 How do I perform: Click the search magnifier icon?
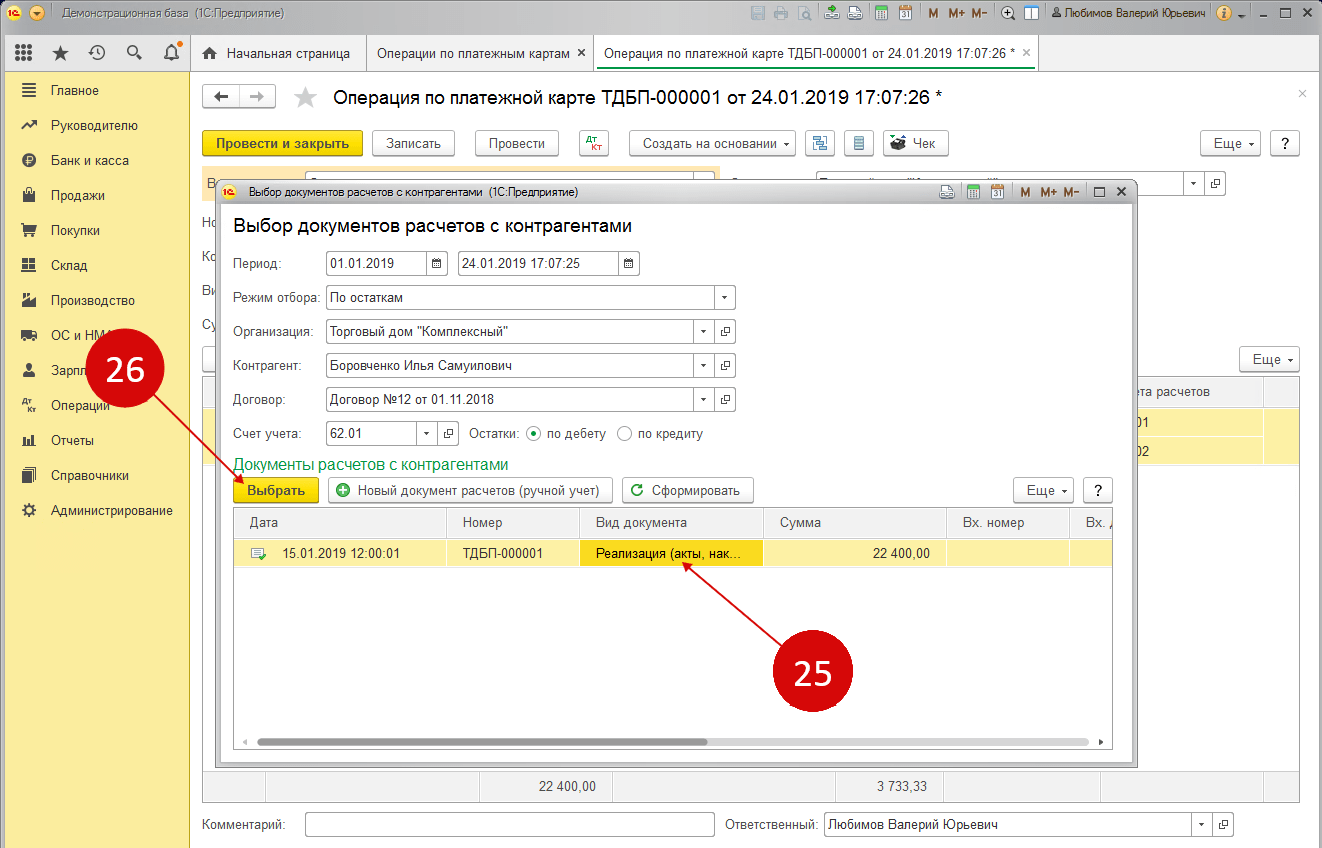pyautogui.click(x=134, y=53)
